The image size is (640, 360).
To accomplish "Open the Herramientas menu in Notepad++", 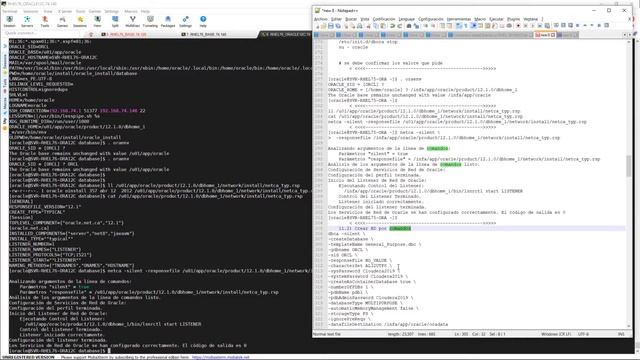I will pos(459,19).
